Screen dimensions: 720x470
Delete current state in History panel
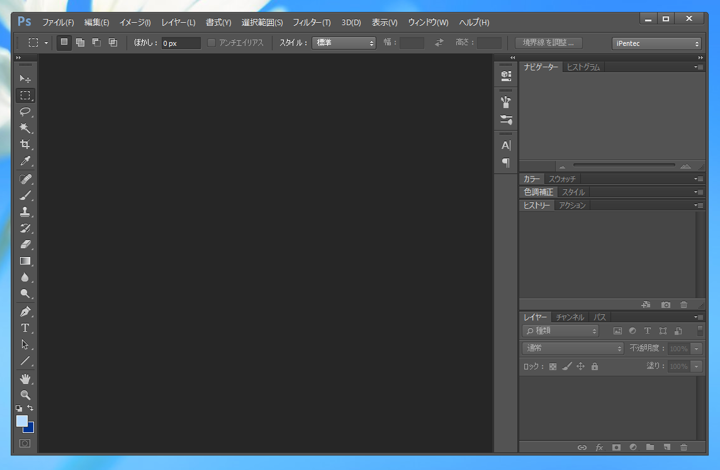(x=684, y=305)
